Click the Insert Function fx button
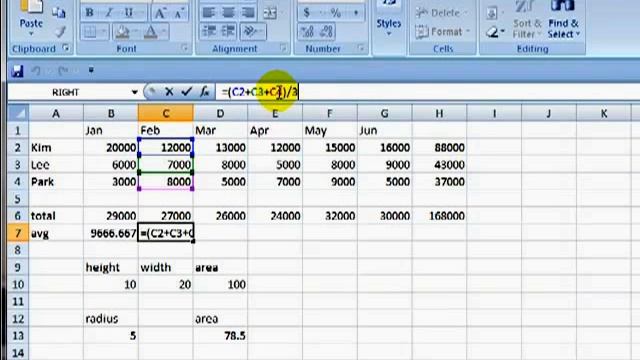 point(204,92)
